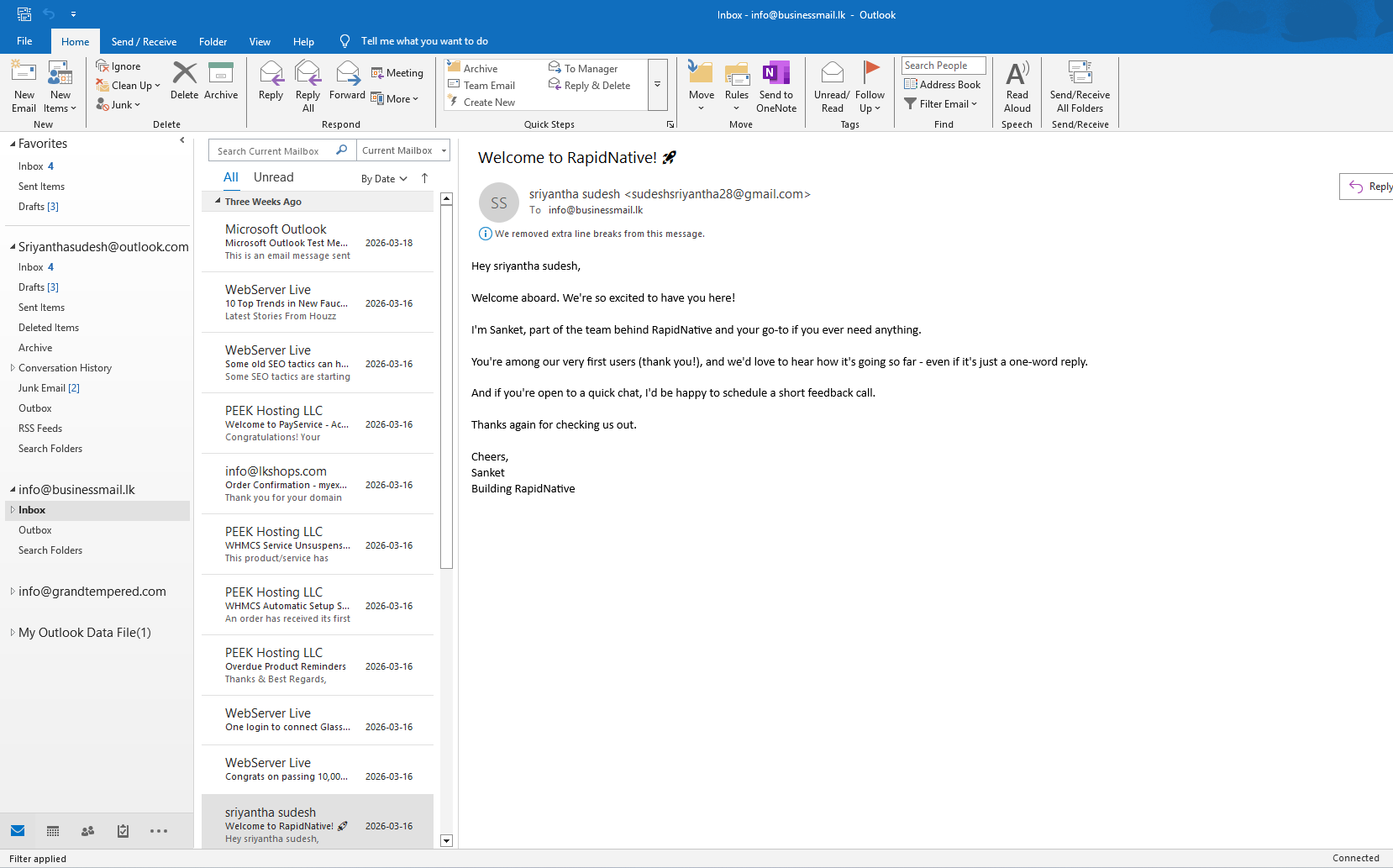Viewport: 1393px width, 868px height.
Task: Expand info@grandtempered.com account
Action: 13,592
